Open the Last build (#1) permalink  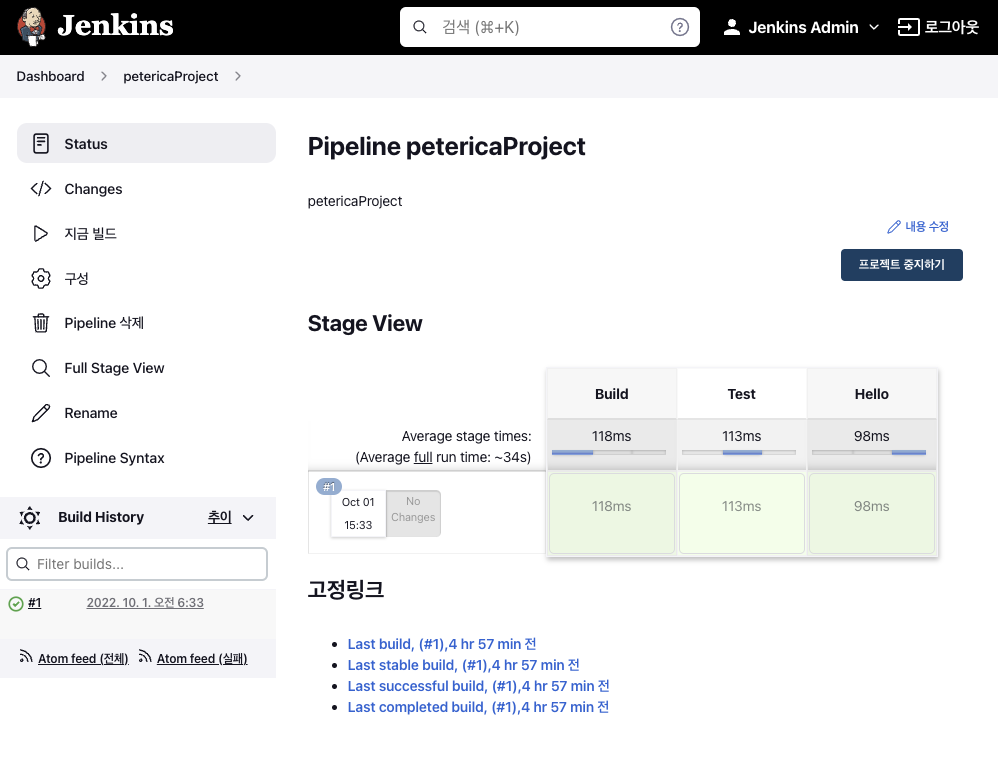pos(442,644)
